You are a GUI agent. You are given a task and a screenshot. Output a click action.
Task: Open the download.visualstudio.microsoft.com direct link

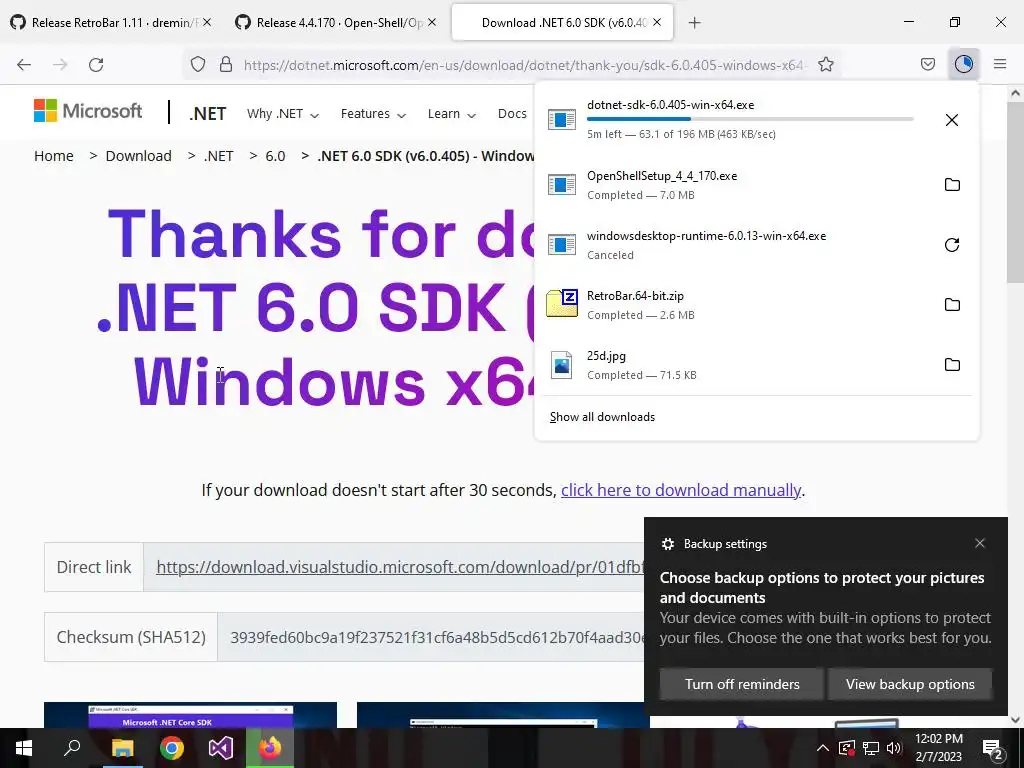[400, 567]
